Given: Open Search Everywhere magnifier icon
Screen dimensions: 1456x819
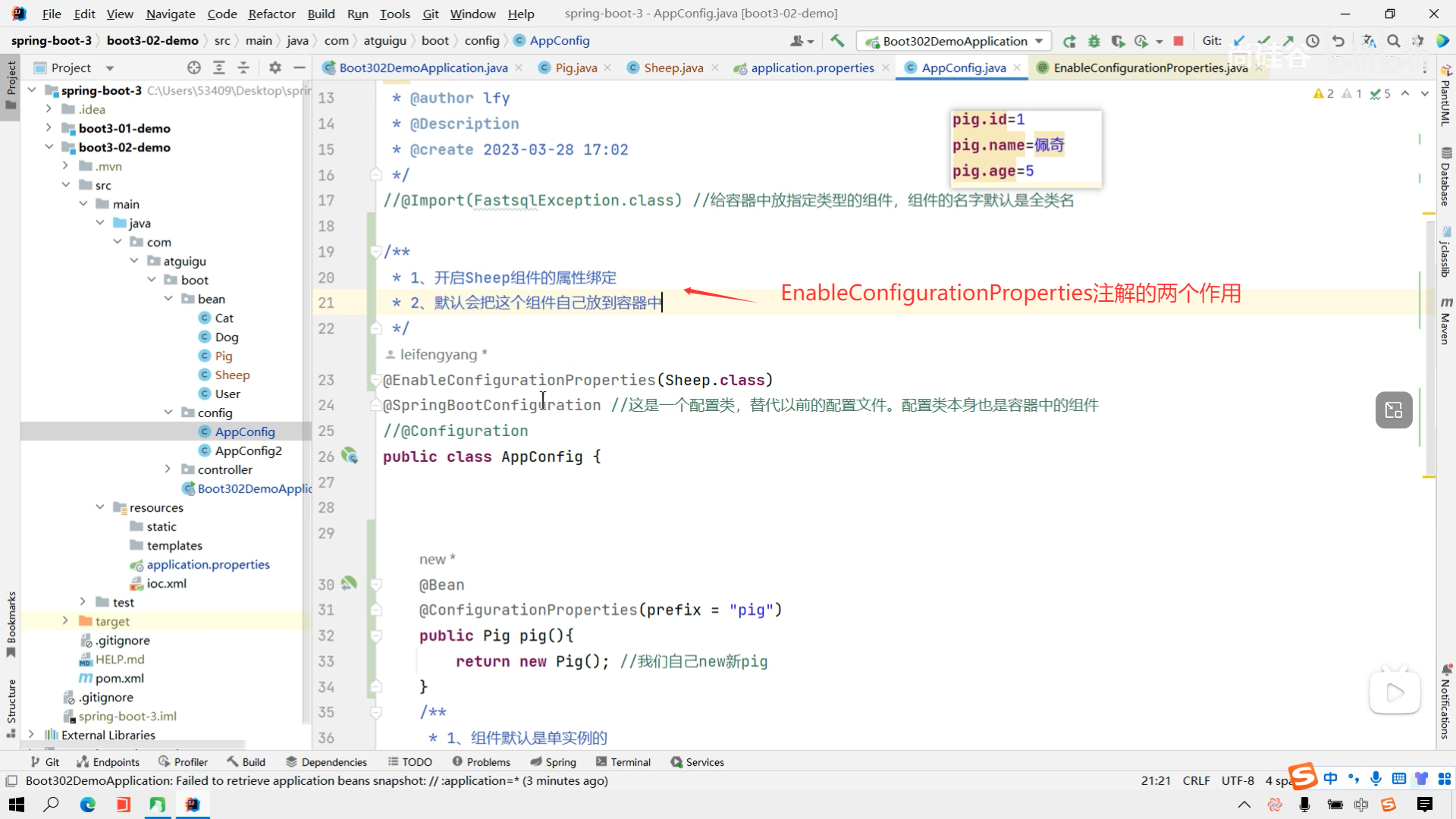Looking at the screenshot, I should pos(1394,41).
